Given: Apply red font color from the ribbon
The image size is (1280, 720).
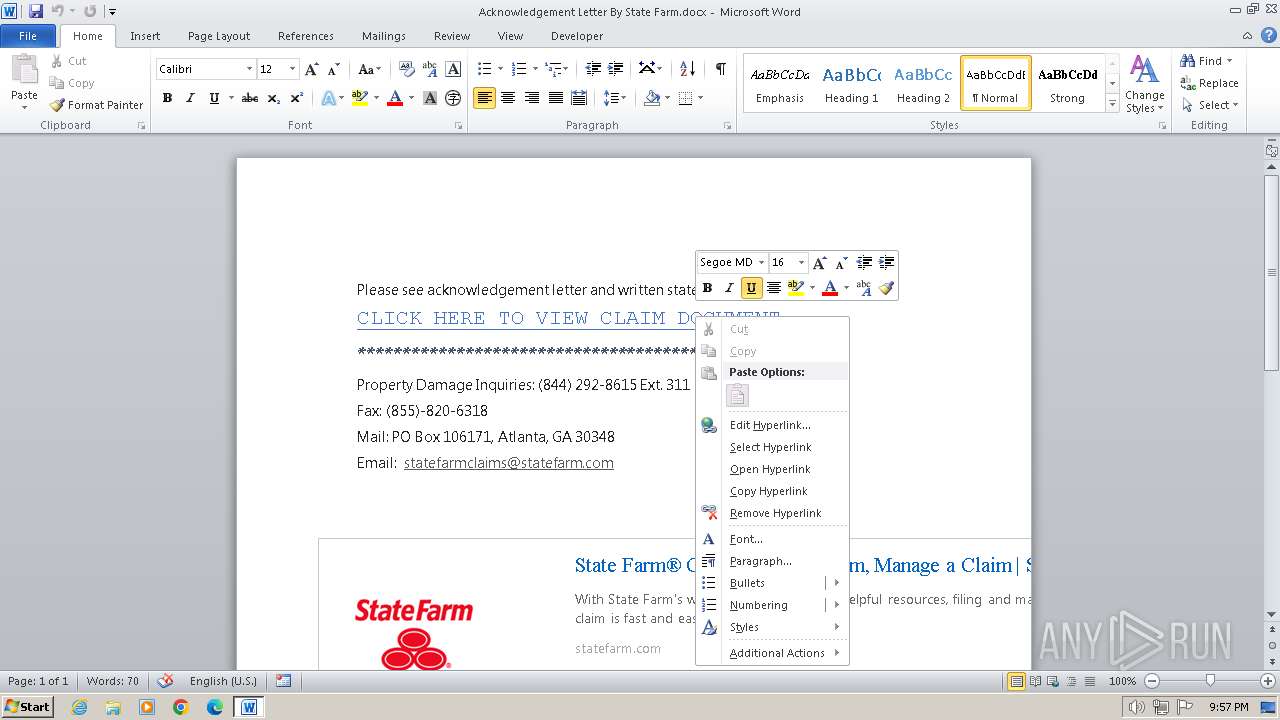Looking at the screenshot, I should (394, 98).
